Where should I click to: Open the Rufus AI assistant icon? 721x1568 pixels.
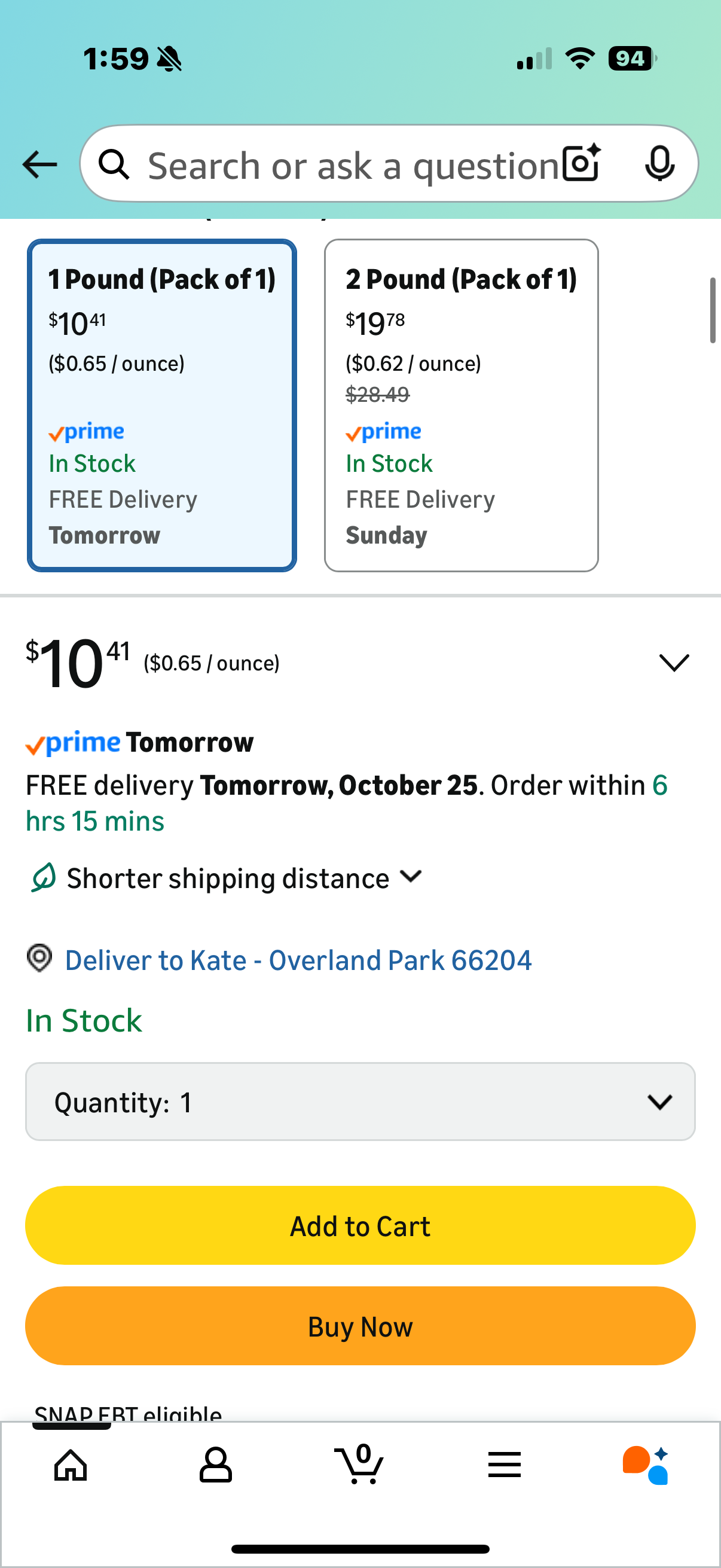646,1465
